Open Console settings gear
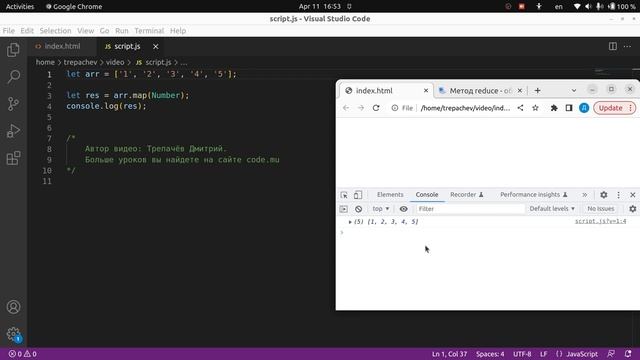This screenshot has height=360, width=640. pyautogui.click(x=633, y=209)
